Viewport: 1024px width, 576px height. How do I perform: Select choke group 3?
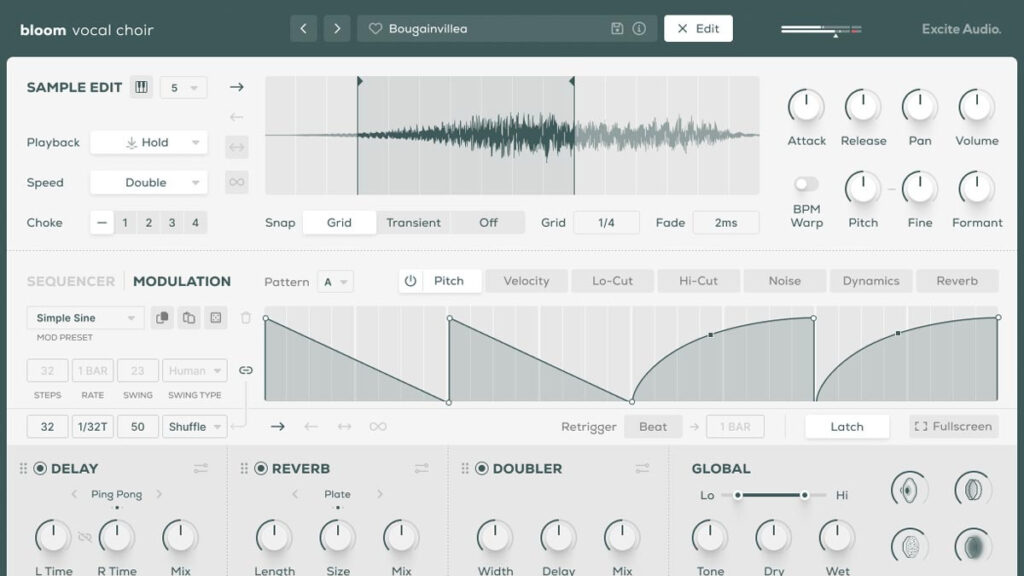[x=172, y=223]
